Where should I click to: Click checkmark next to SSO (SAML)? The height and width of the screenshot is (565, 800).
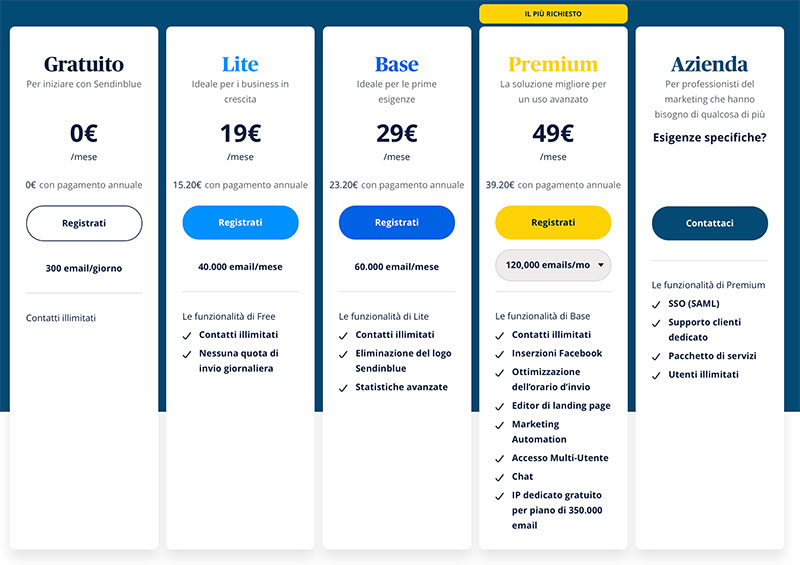pos(658,304)
